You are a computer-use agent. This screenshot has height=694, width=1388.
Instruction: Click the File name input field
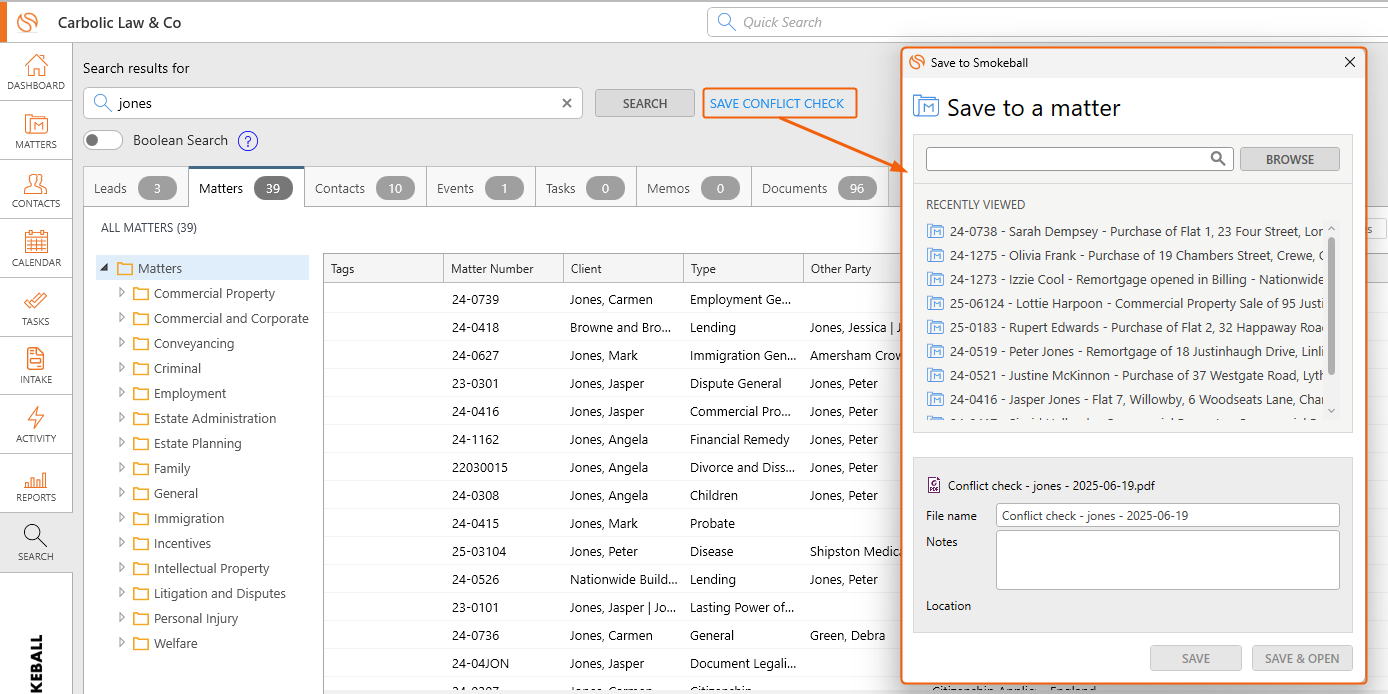1167,516
